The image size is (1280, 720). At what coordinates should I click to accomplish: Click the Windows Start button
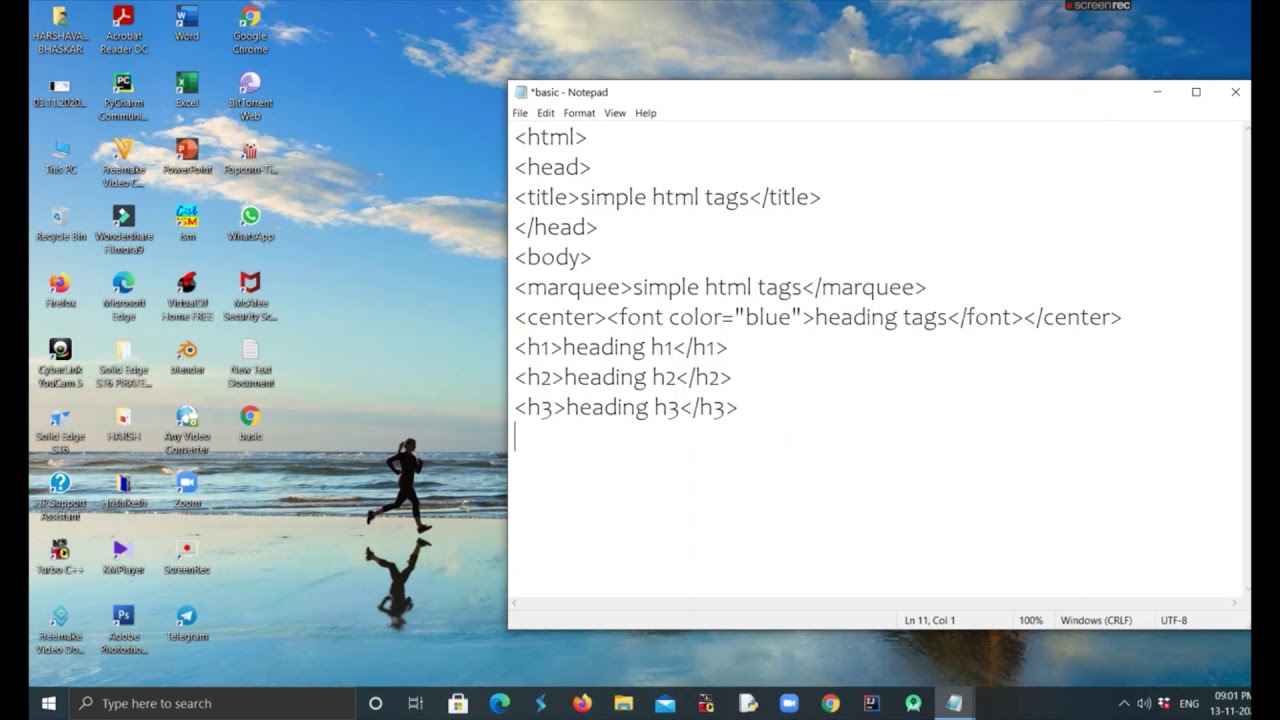point(48,703)
